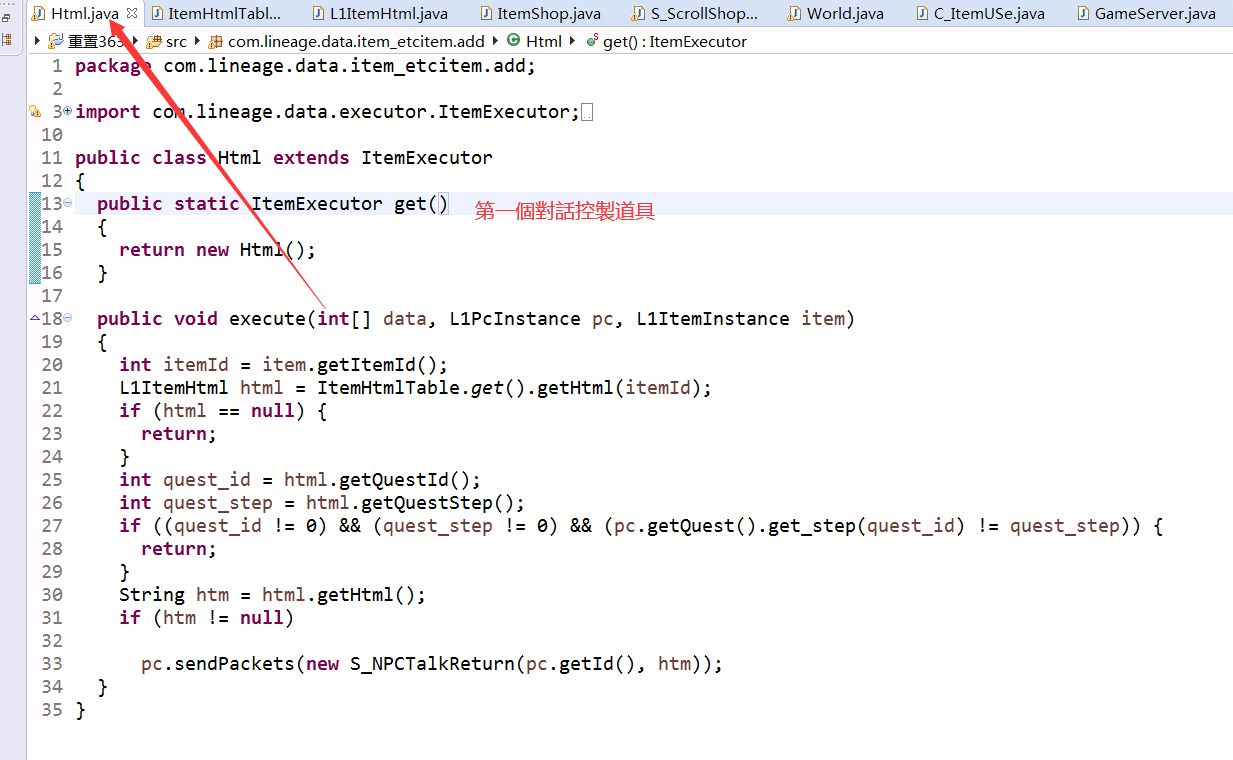Screen dimensions: 1233x760
Task: Click the project icon beside 重置363 in breadcrumb
Action: (56, 41)
